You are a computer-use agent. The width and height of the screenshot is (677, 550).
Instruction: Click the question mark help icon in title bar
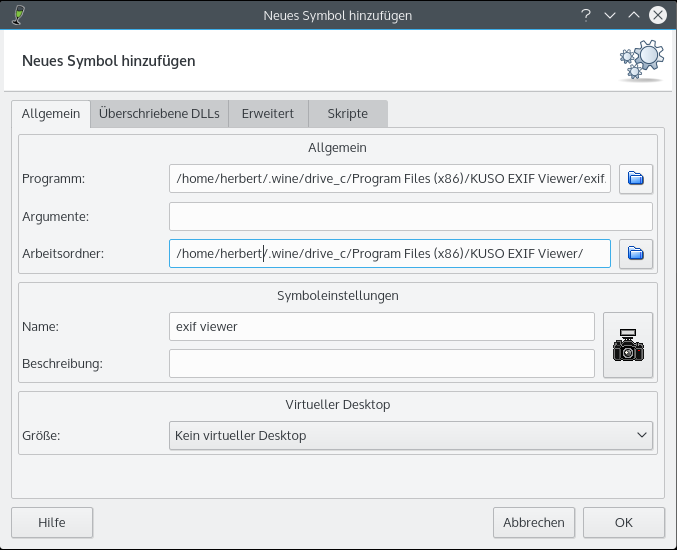pos(585,15)
